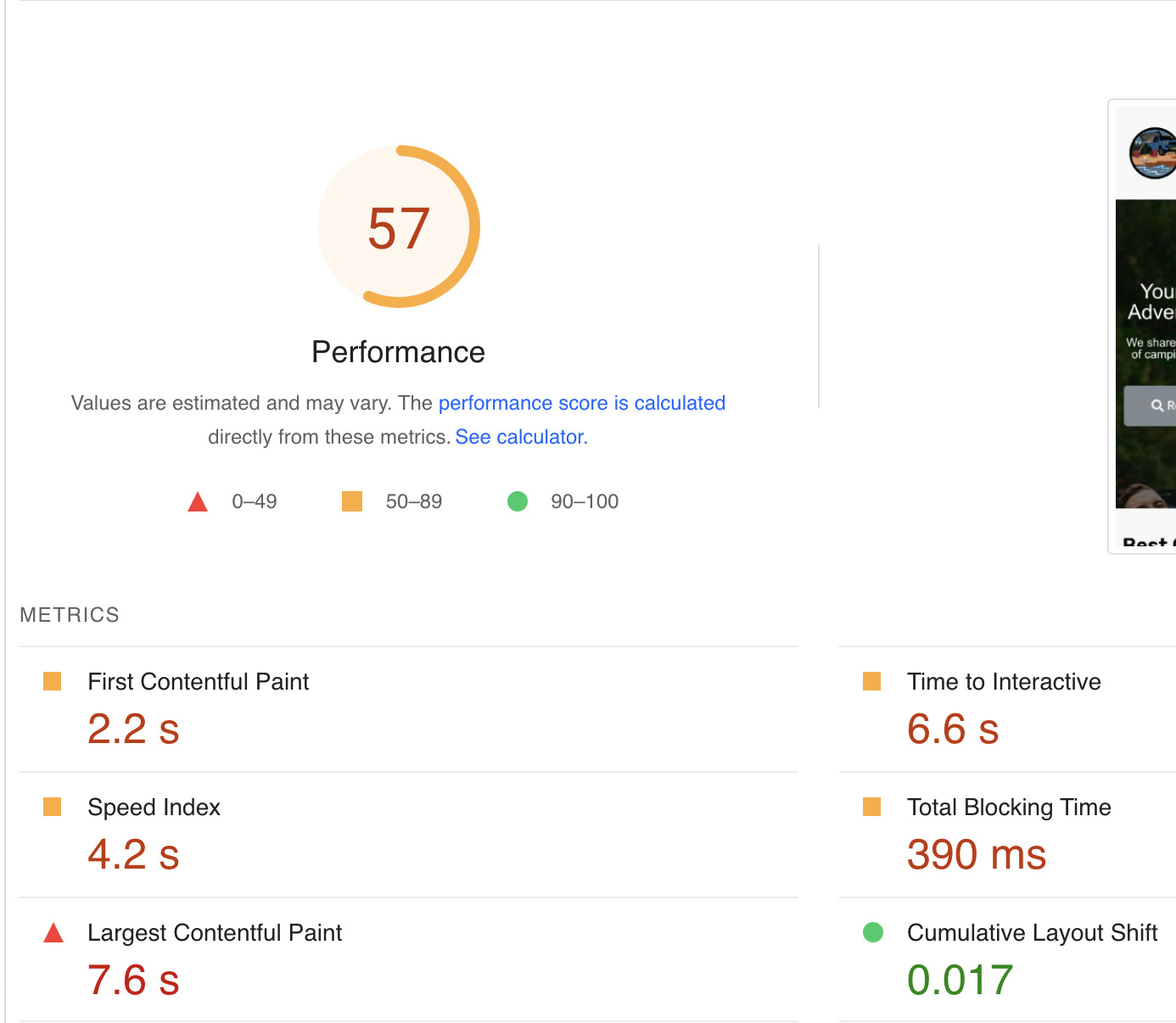This screenshot has height=1023, width=1176.
Task: Click the METRICS section heading
Action: (x=70, y=614)
